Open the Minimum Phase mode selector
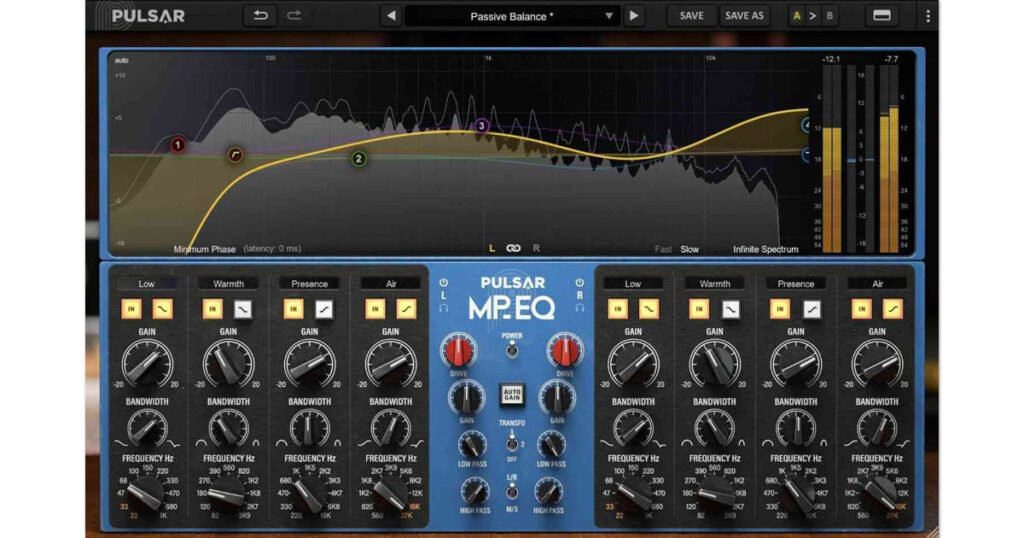 pyautogui.click(x=204, y=249)
